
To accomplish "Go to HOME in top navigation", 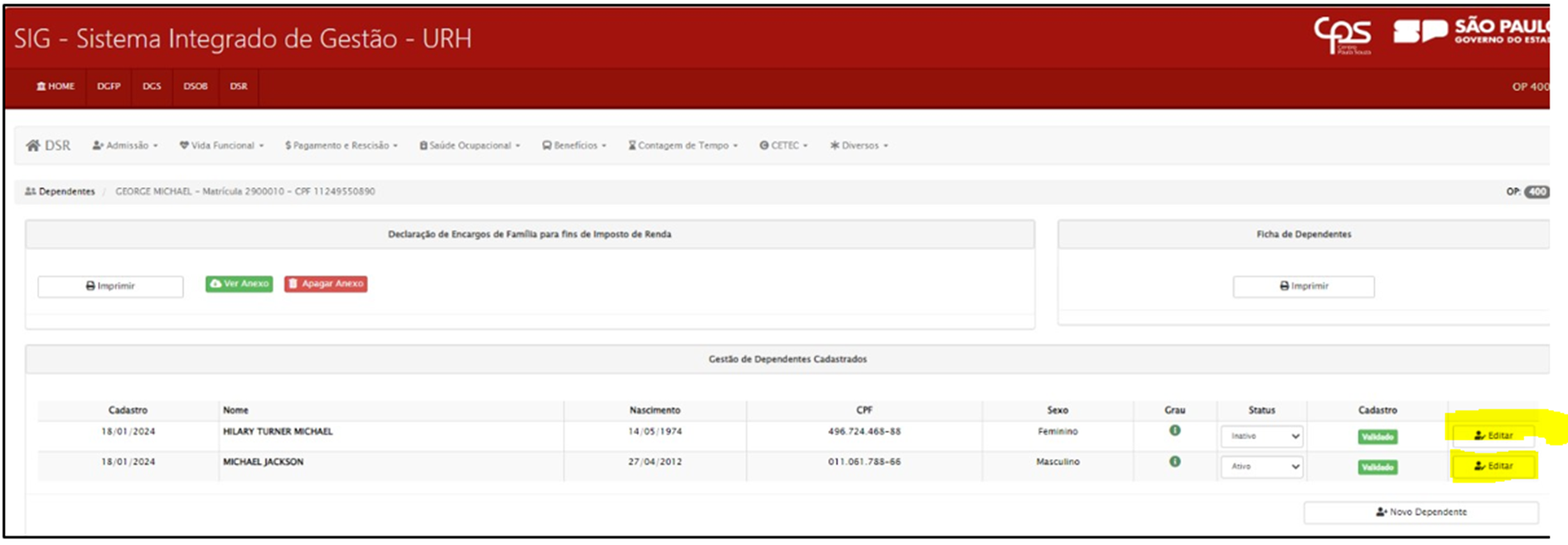I will point(56,86).
